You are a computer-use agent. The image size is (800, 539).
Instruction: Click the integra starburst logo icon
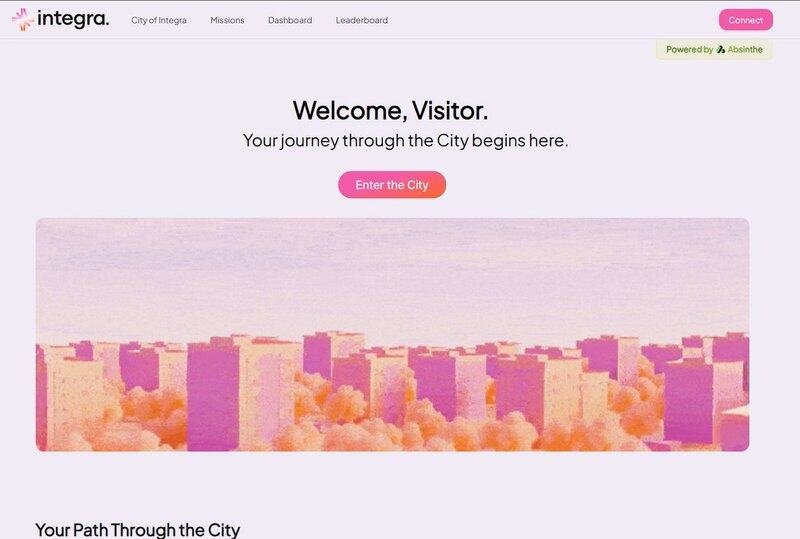click(x=22, y=19)
